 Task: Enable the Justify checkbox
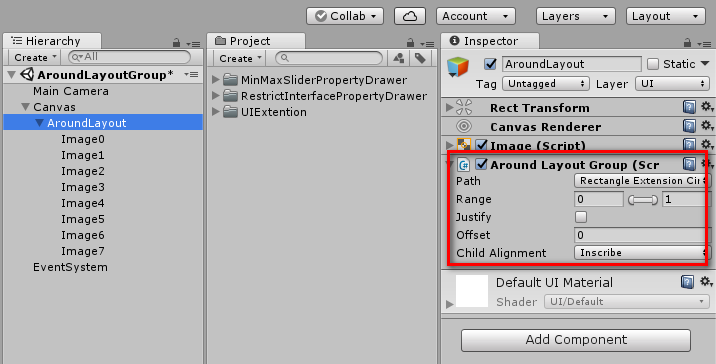pyautogui.click(x=581, y=217)
